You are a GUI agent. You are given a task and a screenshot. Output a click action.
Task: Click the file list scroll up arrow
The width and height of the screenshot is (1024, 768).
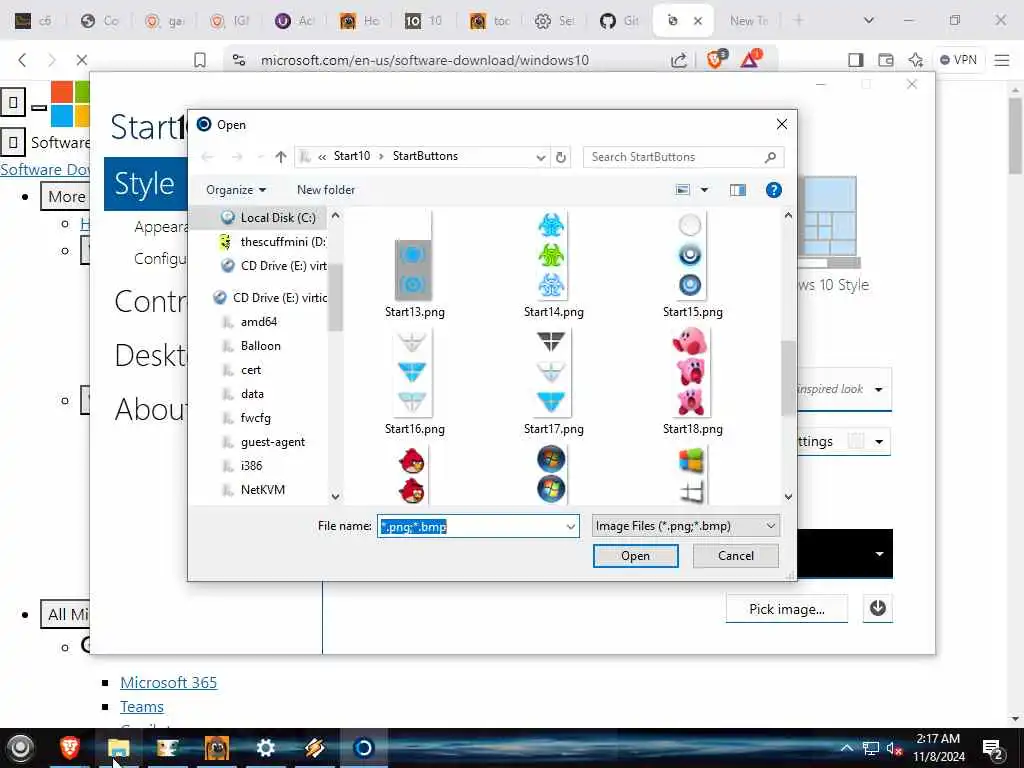pyautogui.click(x=788, y=215)
